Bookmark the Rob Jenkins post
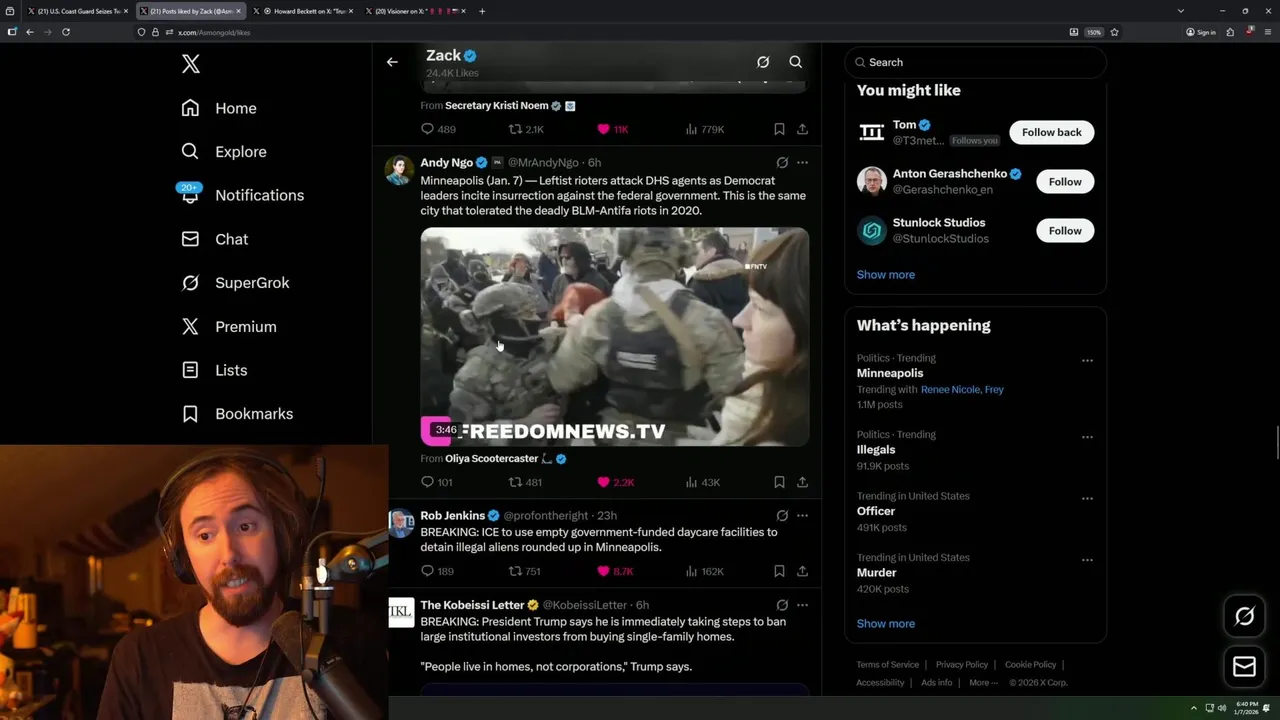The height and width of the screenshot is (720, 1280). (779, 571)
